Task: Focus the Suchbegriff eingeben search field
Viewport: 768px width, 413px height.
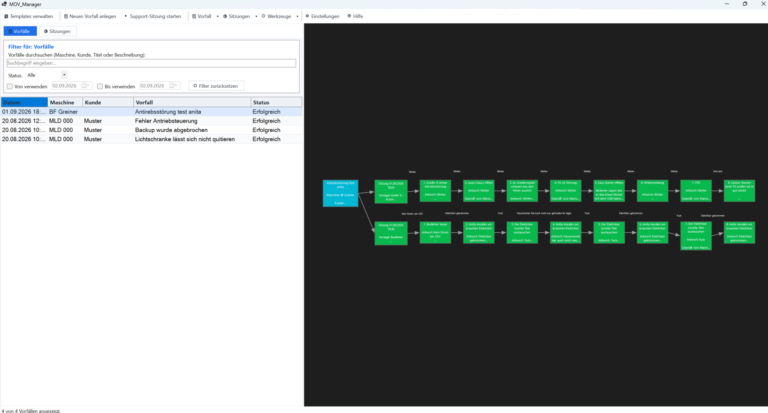Action: tap(151, 63)
